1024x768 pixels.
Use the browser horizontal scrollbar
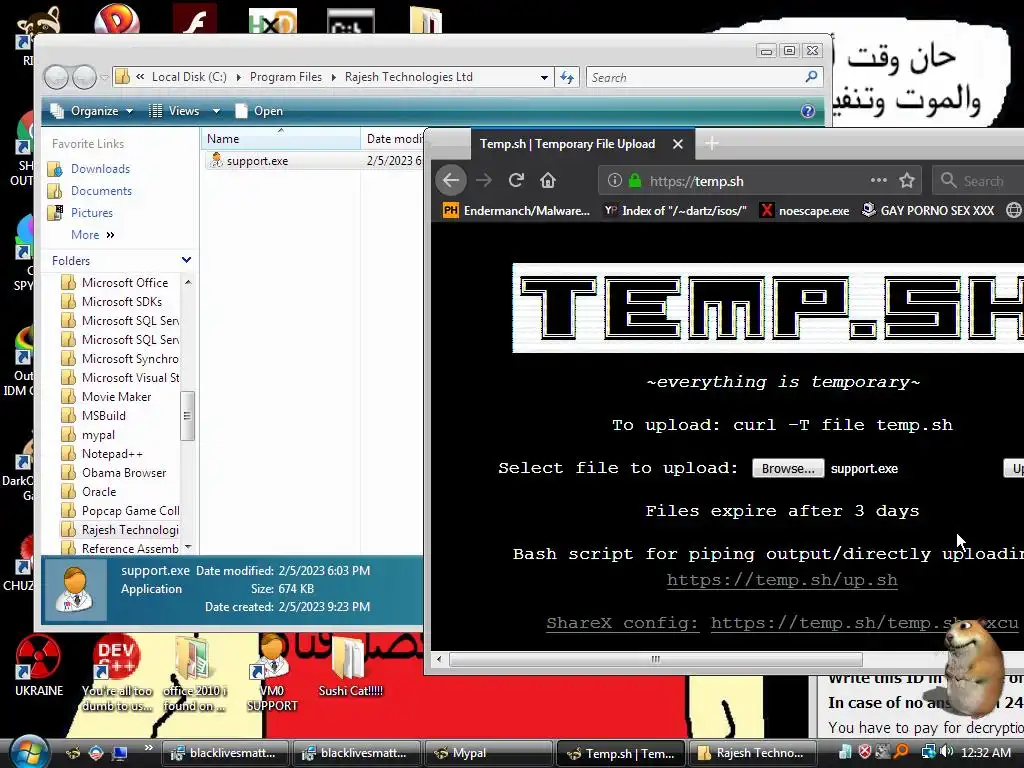[655, 660]
